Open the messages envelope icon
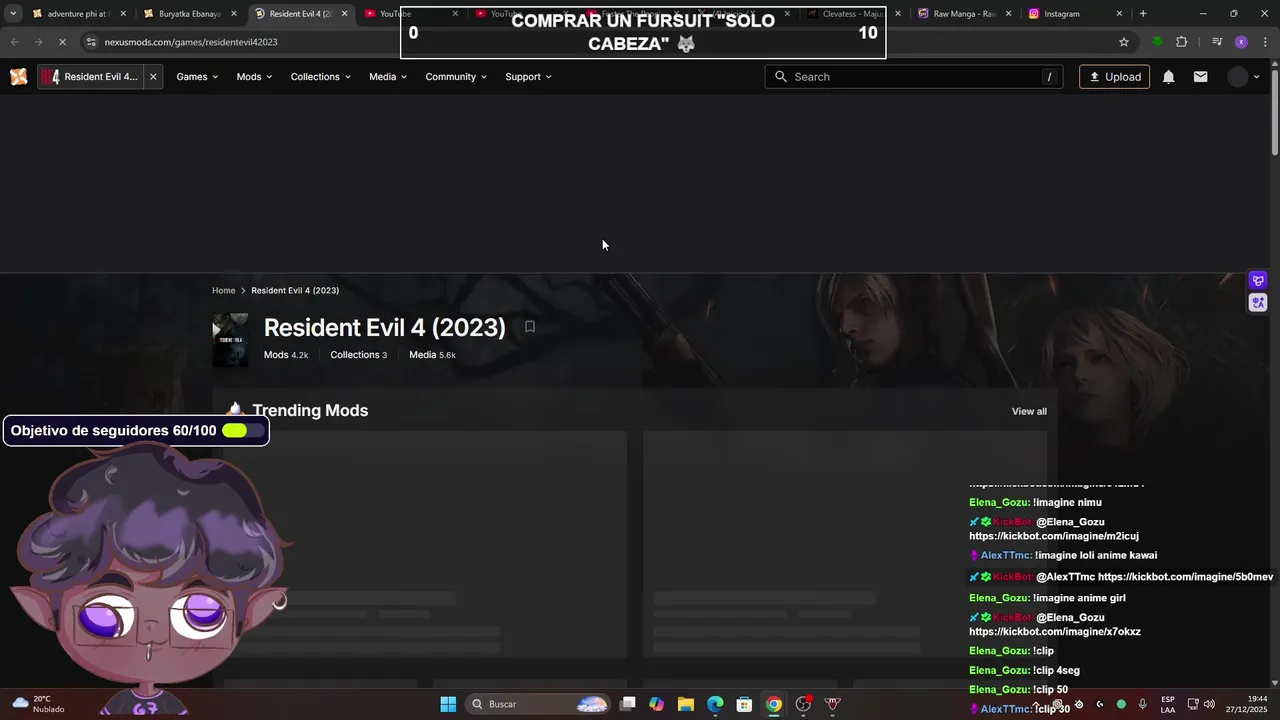Image resolution: width=1280 pixels, height=720 pixels. pyautogui.click(x=1200, y=77)
